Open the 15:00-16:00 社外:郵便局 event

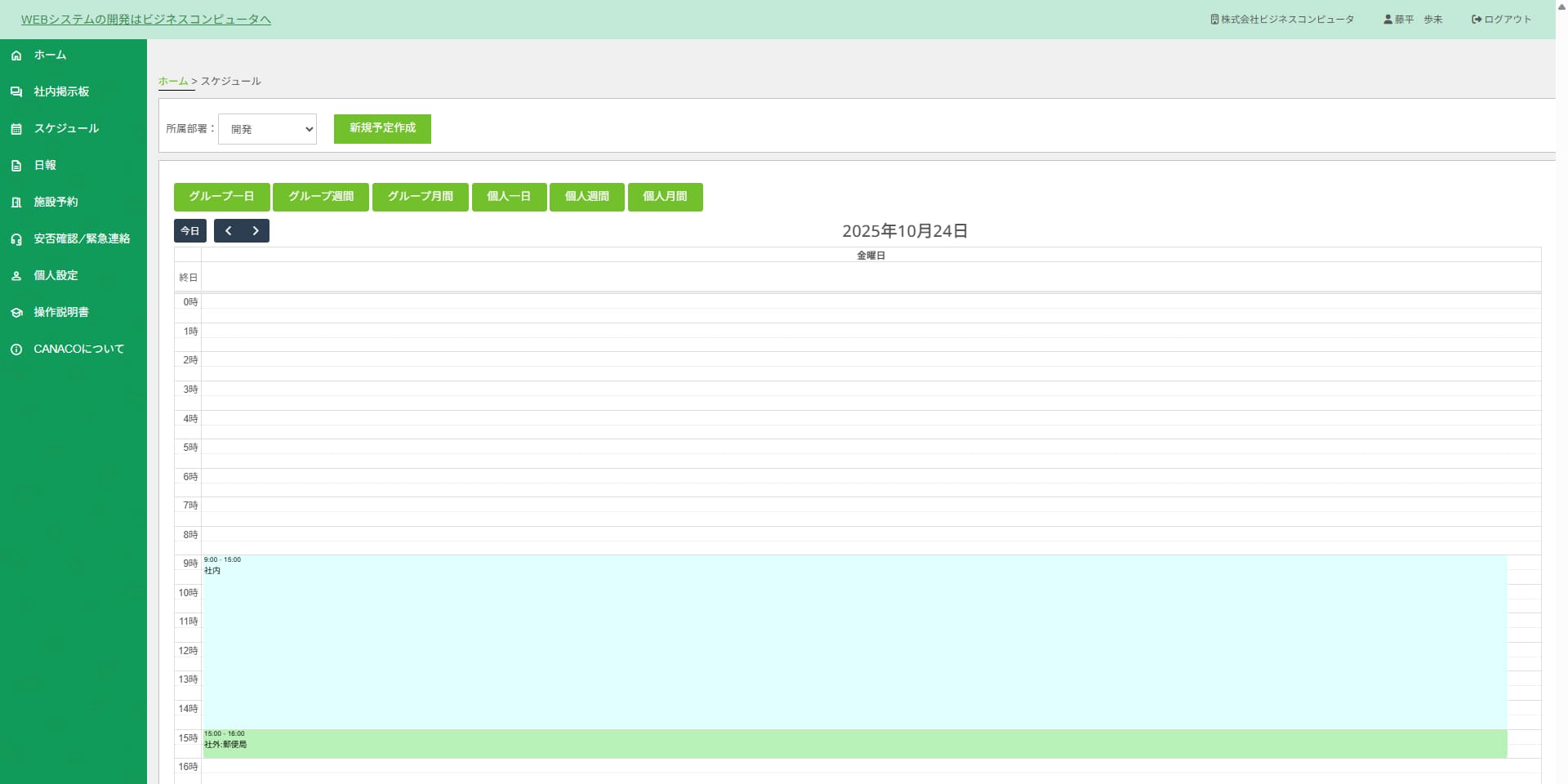853,744
